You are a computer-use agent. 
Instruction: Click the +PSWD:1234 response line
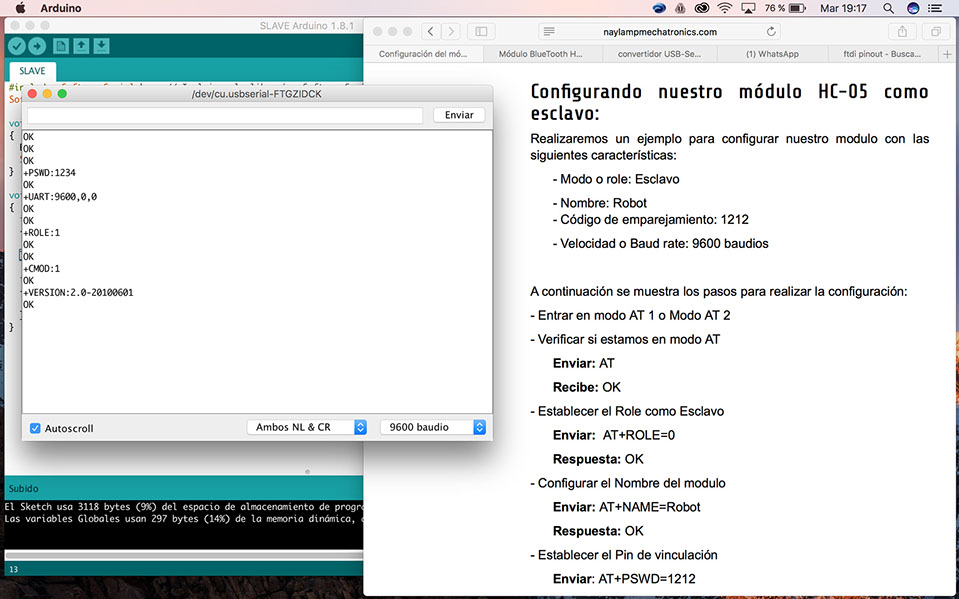(x=50, y=173)
